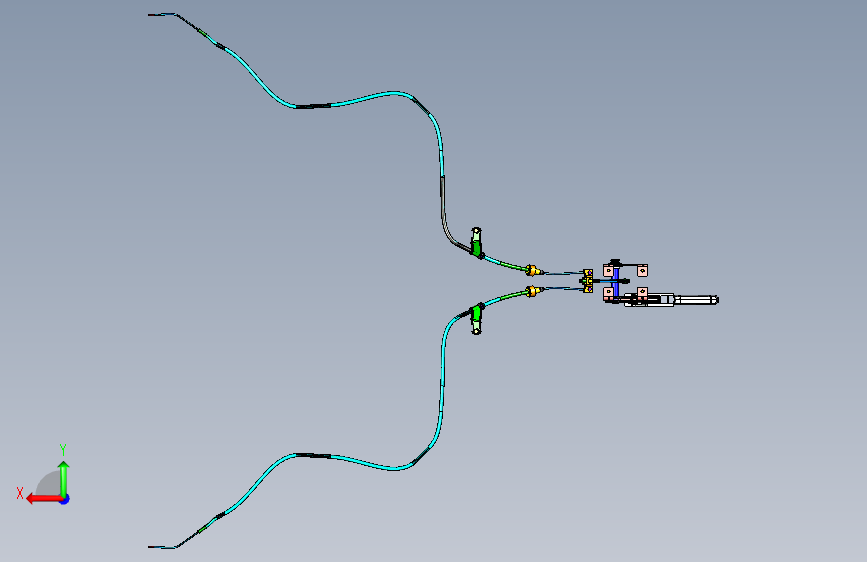867x562 pixels.
Task: Click the 'Y' label of the triad
Action: point(63,449)
